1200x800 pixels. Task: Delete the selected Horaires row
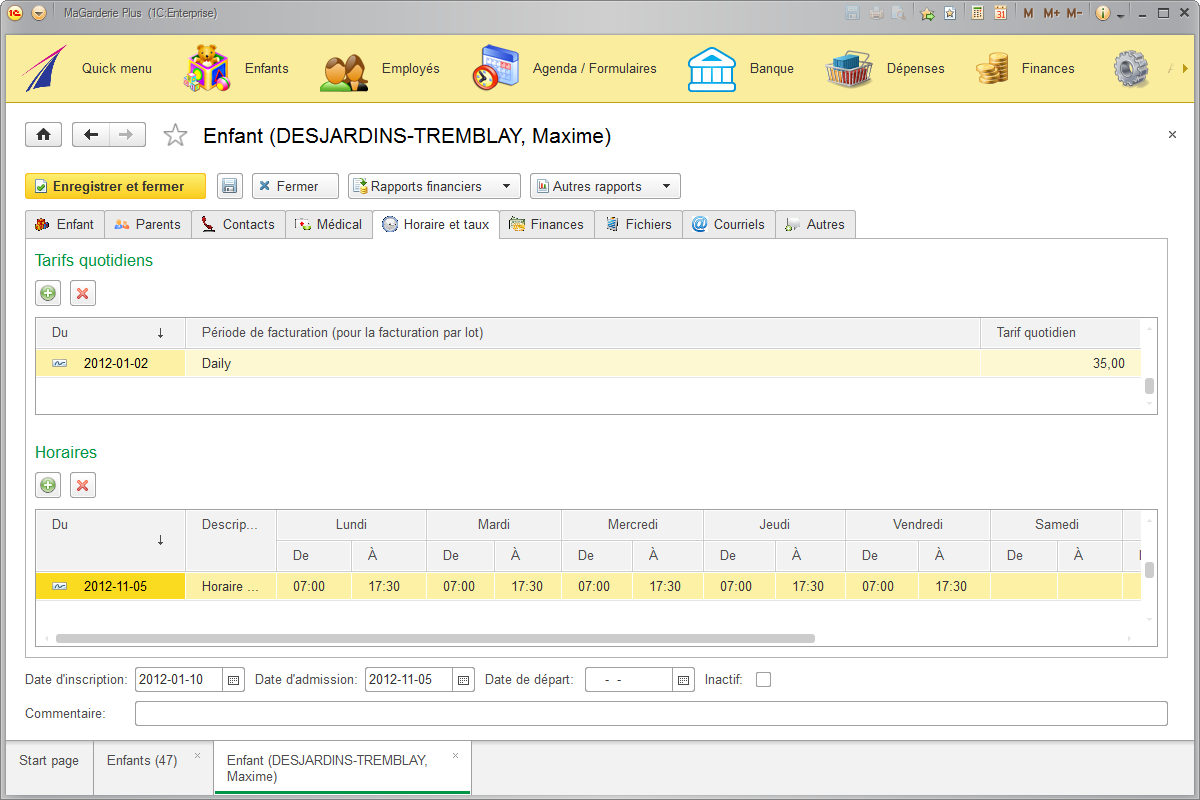point(82,485)
